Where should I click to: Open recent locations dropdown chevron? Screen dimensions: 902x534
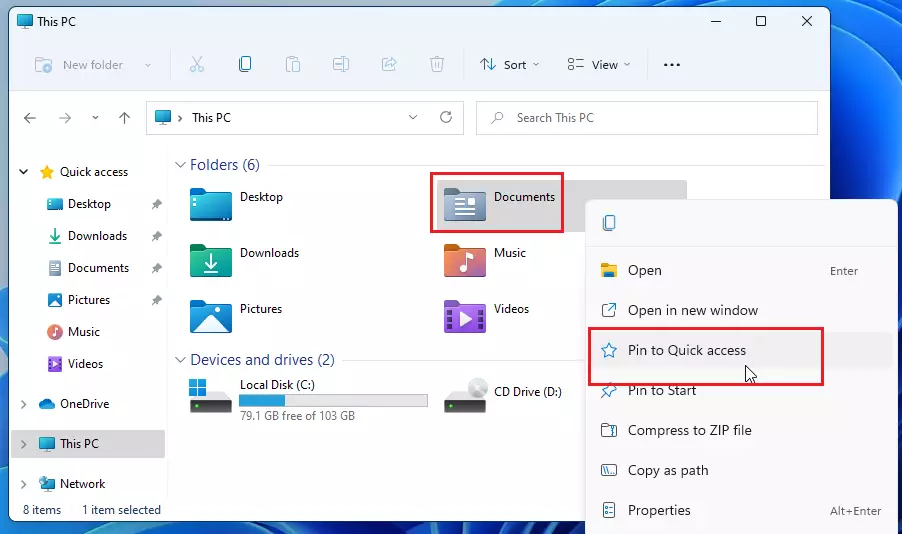tap(95, 118)
